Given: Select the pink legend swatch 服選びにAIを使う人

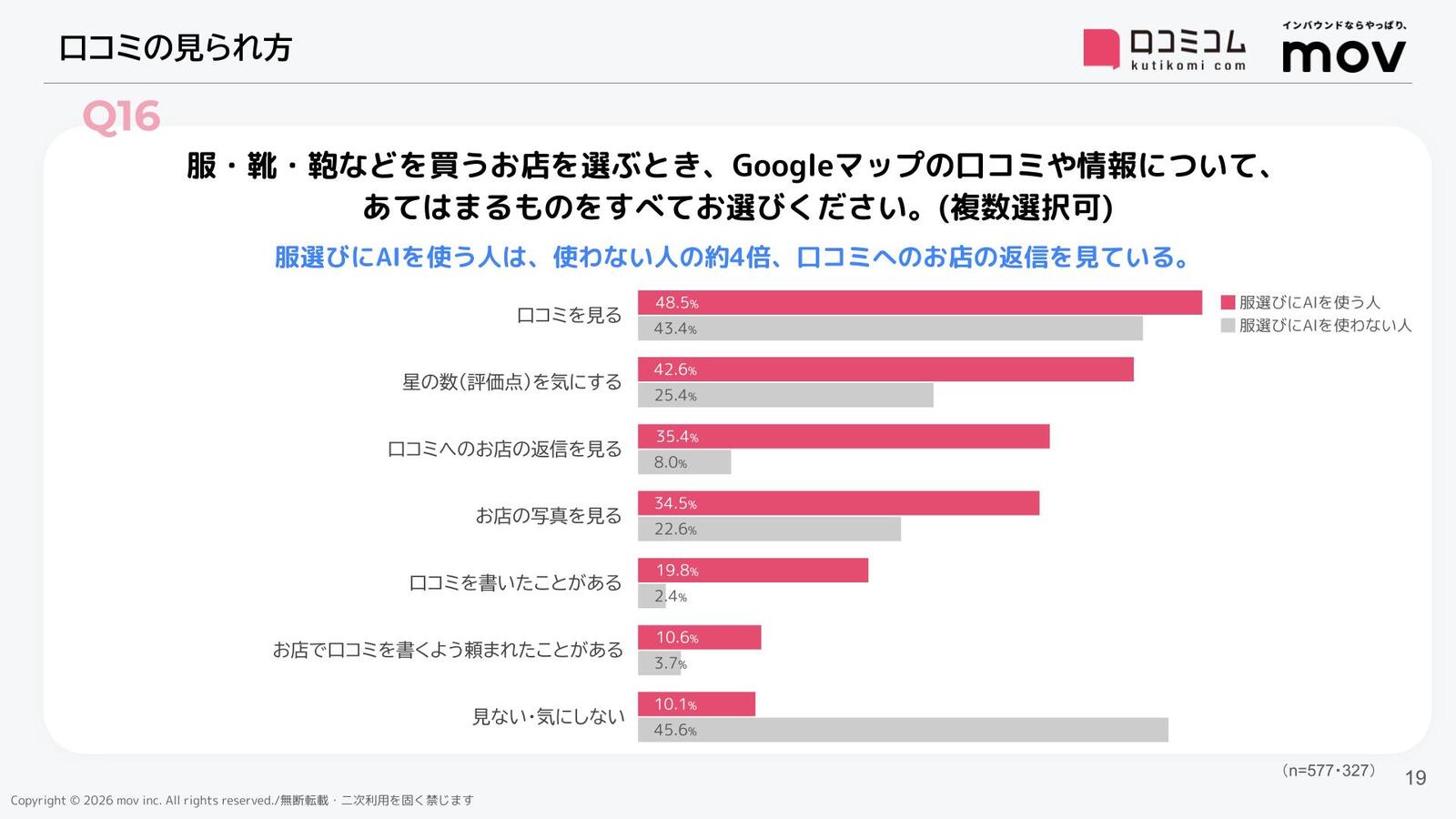Looking at the screenshot, I should tap(1228, 302).
